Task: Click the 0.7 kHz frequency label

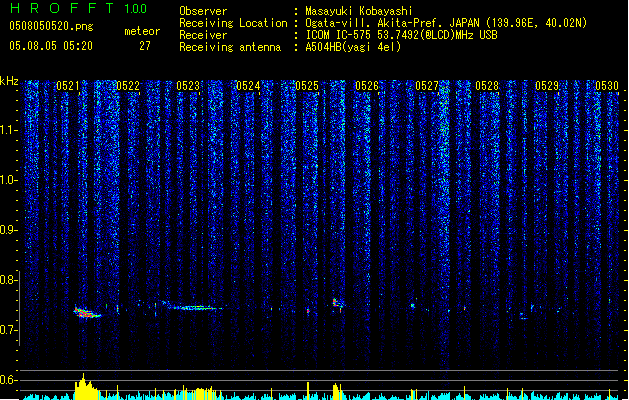Action: pyautogui.click(x=8, y=330)
